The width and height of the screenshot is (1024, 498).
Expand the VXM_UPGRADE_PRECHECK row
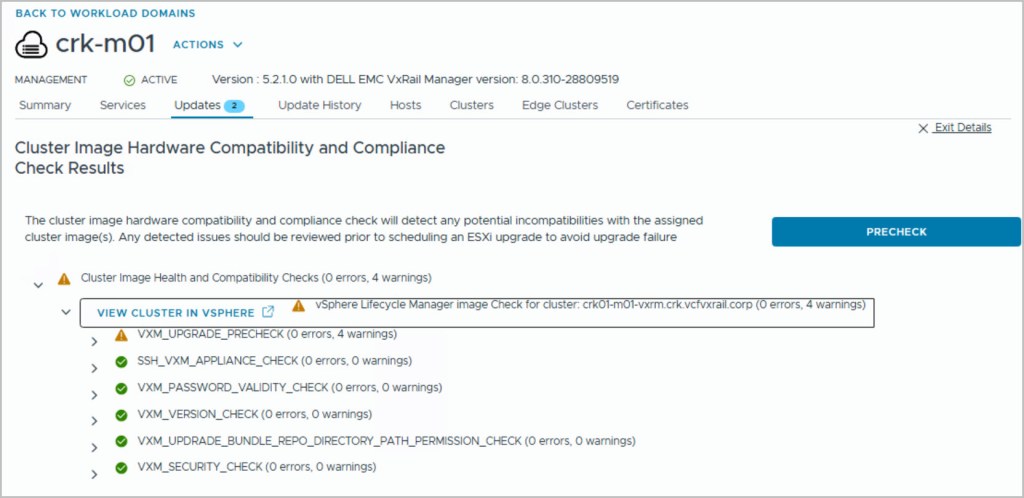(94, 342)
